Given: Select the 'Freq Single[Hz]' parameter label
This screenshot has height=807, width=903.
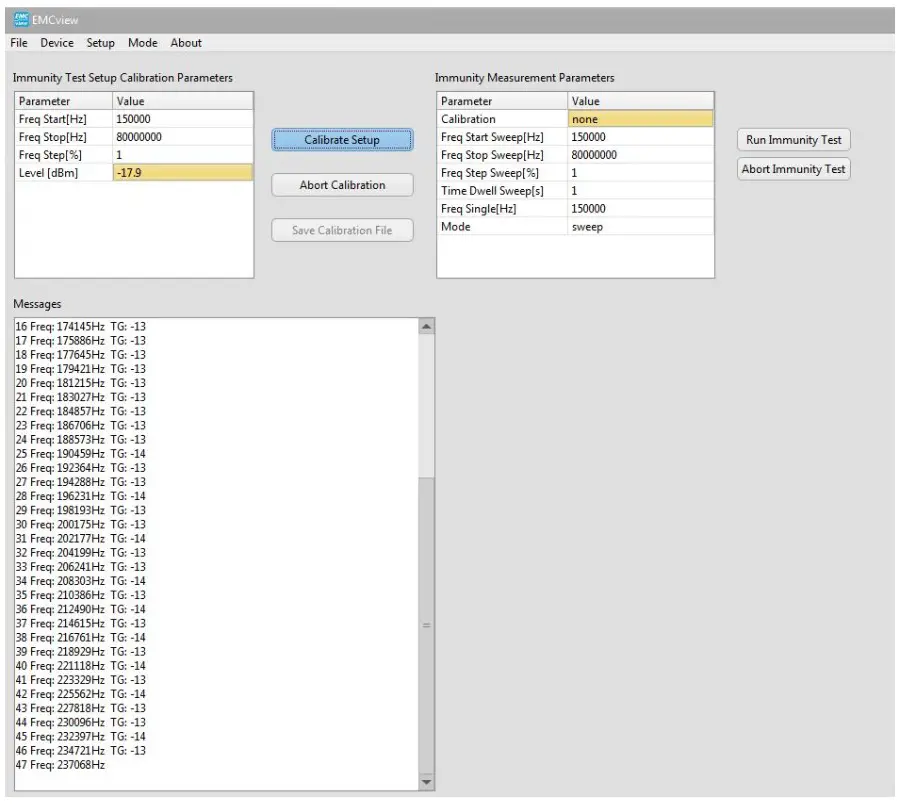Looking at the screenshot, I should (x=479, y=209).
